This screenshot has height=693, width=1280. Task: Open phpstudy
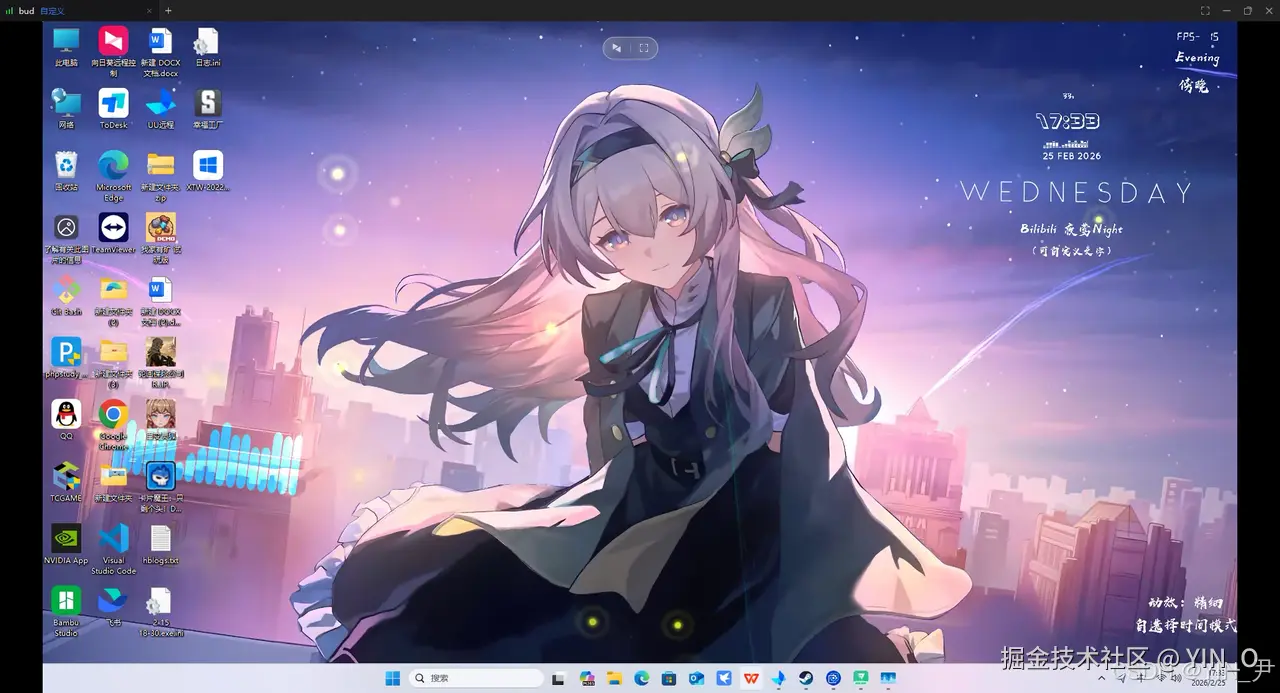click(65, 352)
